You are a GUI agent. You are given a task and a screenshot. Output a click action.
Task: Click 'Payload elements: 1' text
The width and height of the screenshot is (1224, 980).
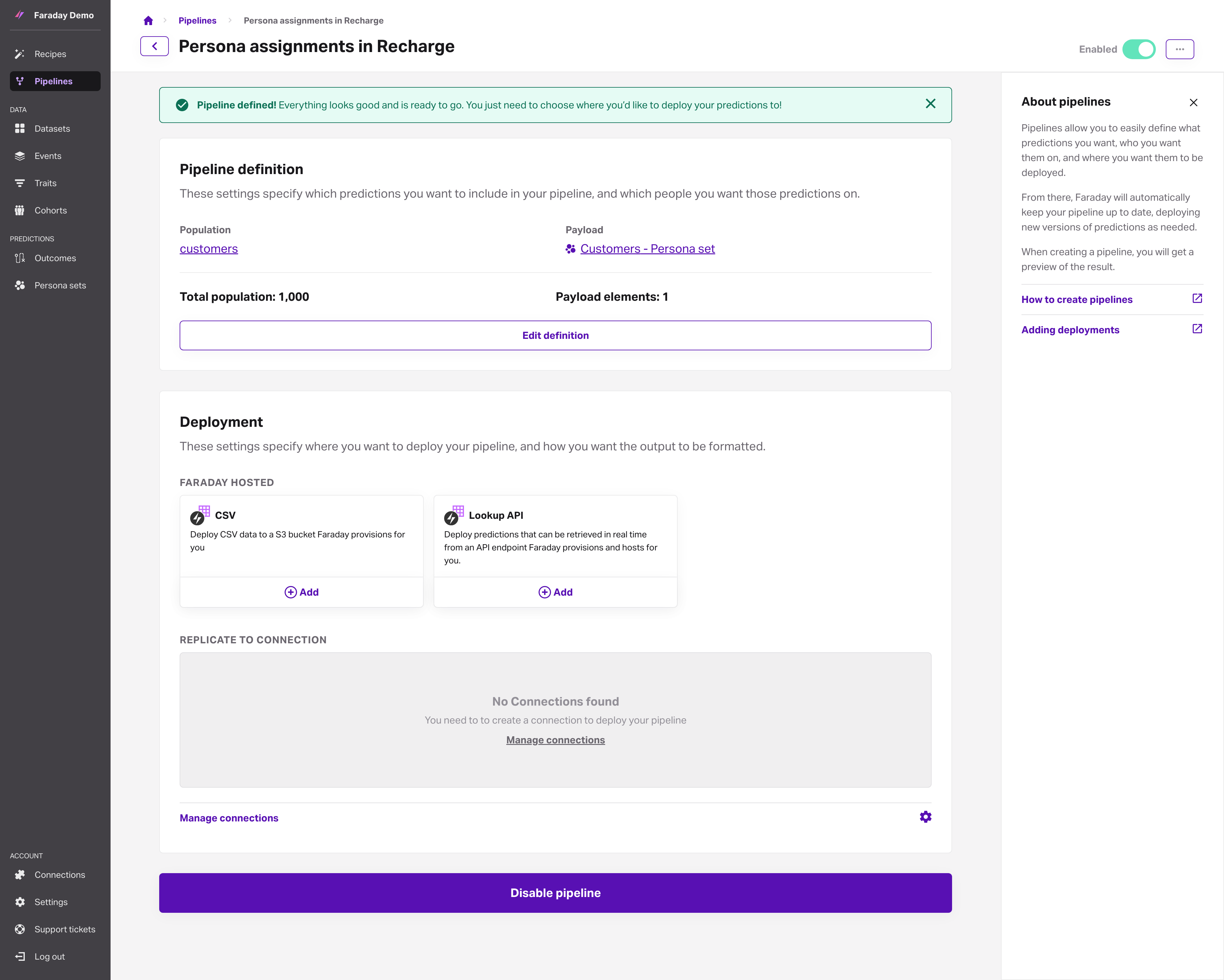click(611, 296)
